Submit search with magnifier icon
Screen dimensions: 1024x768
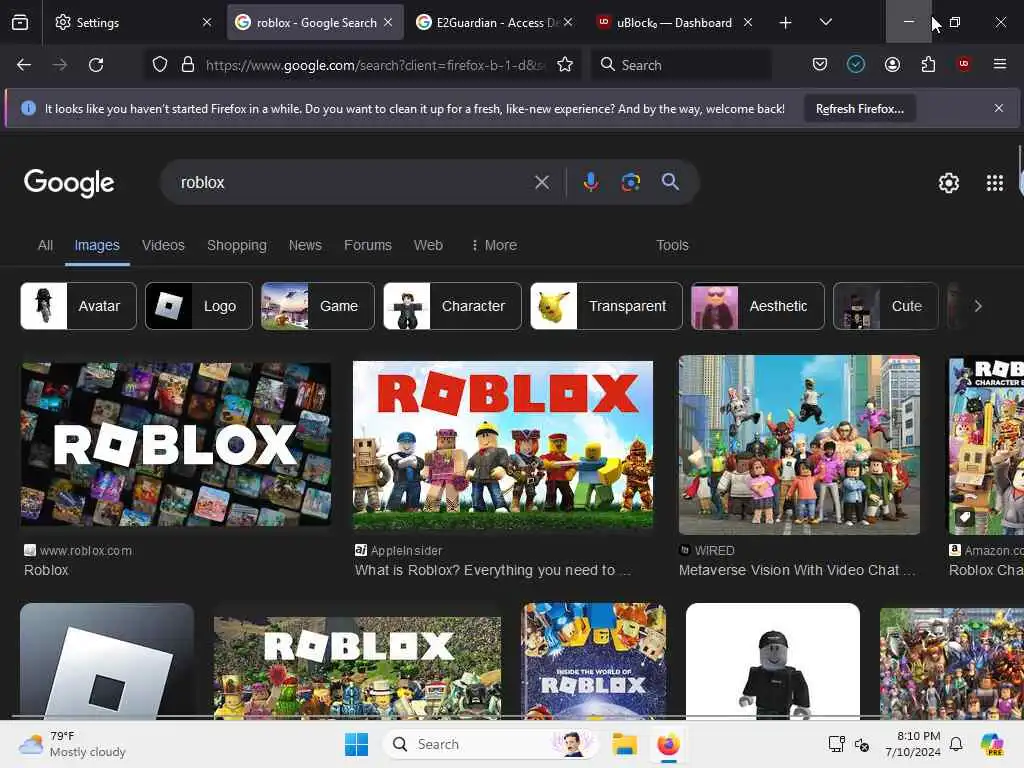point(670,182)
